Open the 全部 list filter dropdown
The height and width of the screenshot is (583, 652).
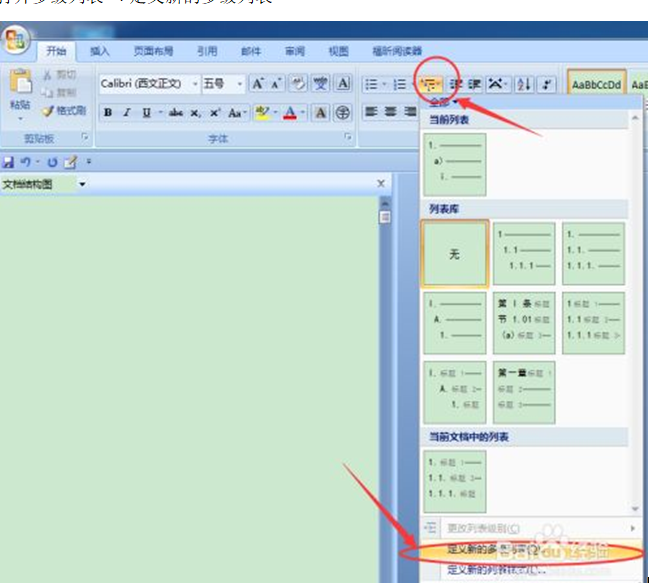[x=444, y=102]
